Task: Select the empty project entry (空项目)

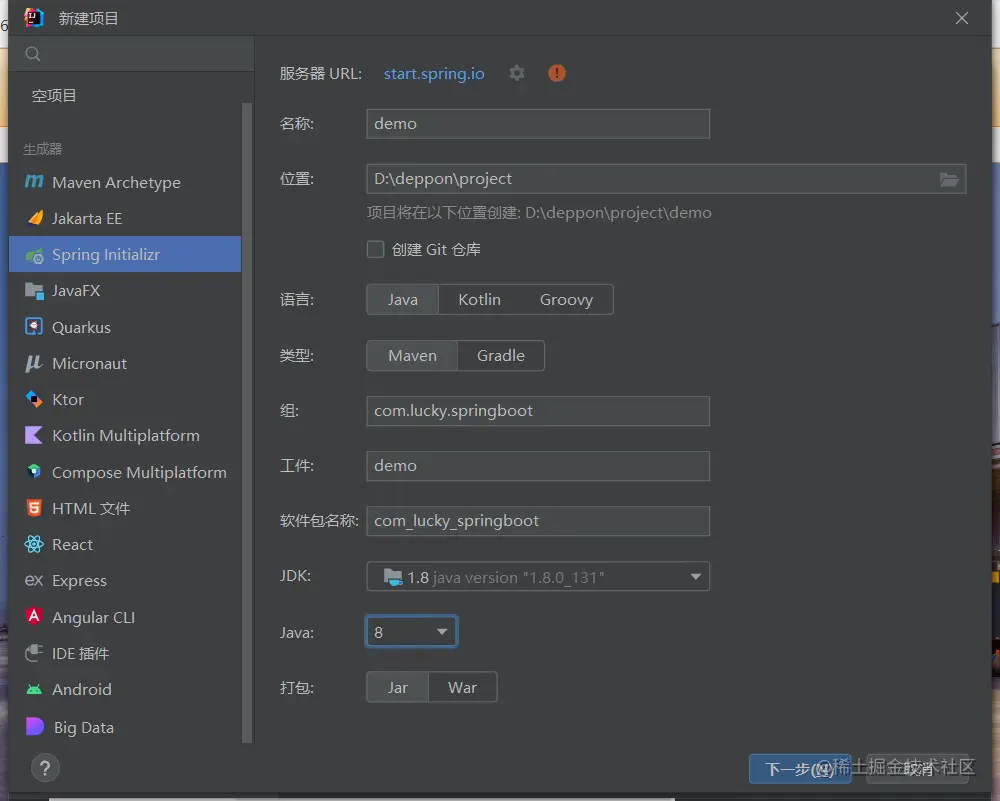Action: coord(54,96)
